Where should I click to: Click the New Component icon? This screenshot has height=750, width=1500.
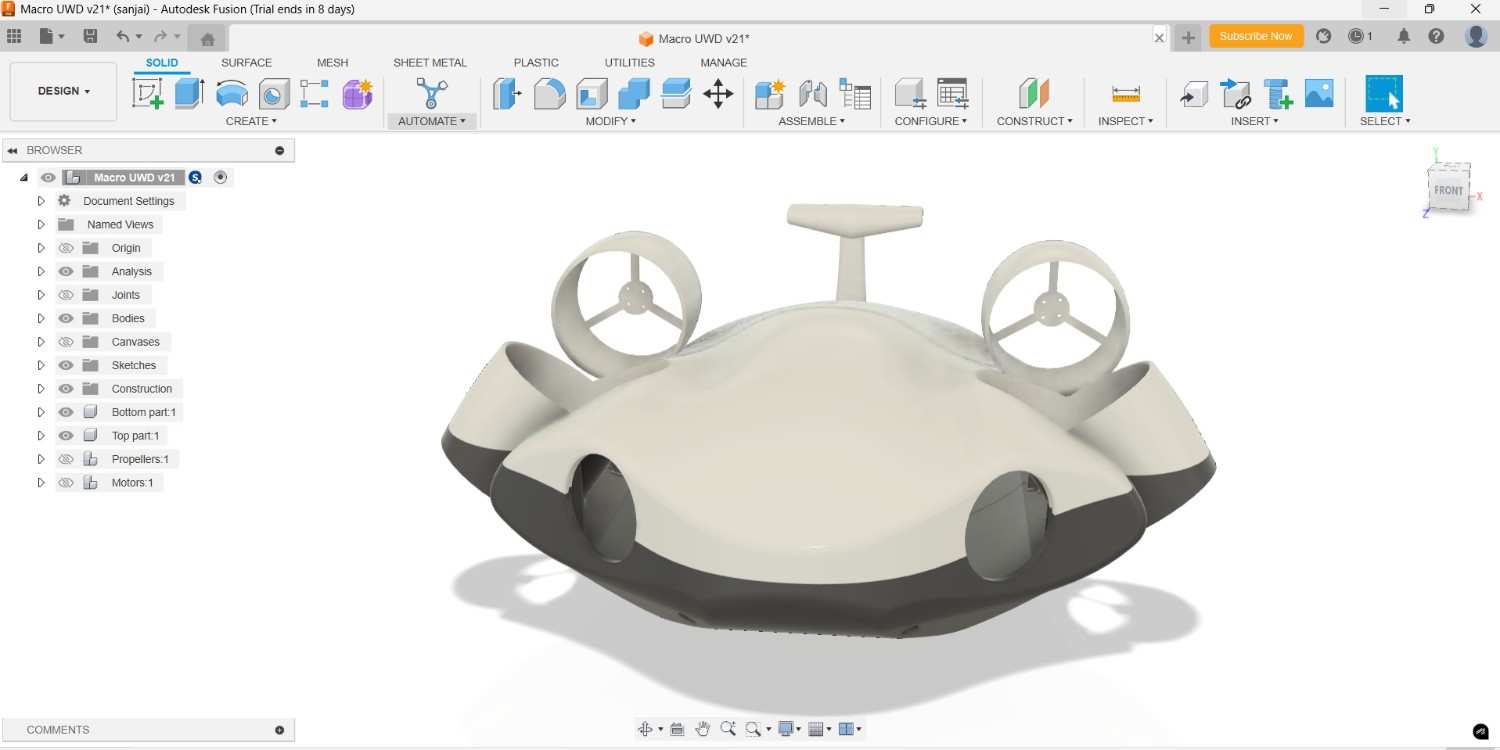pyautogui.click(x=770, y=94)
